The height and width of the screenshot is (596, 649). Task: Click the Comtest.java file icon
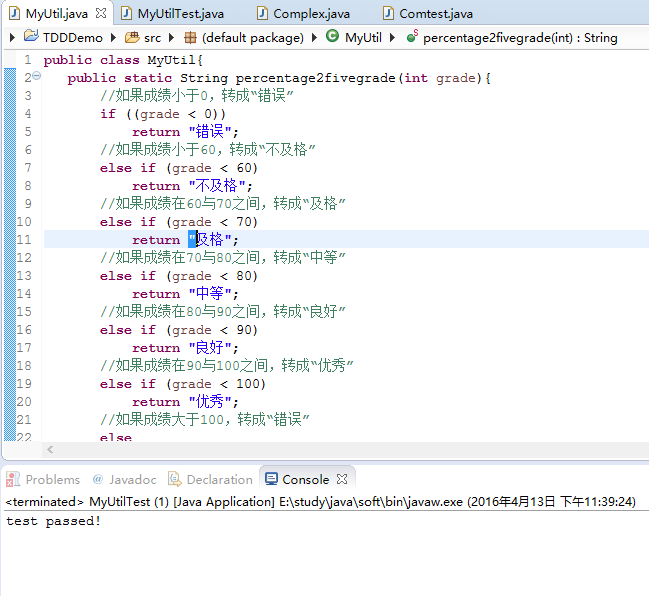(388, 13)
